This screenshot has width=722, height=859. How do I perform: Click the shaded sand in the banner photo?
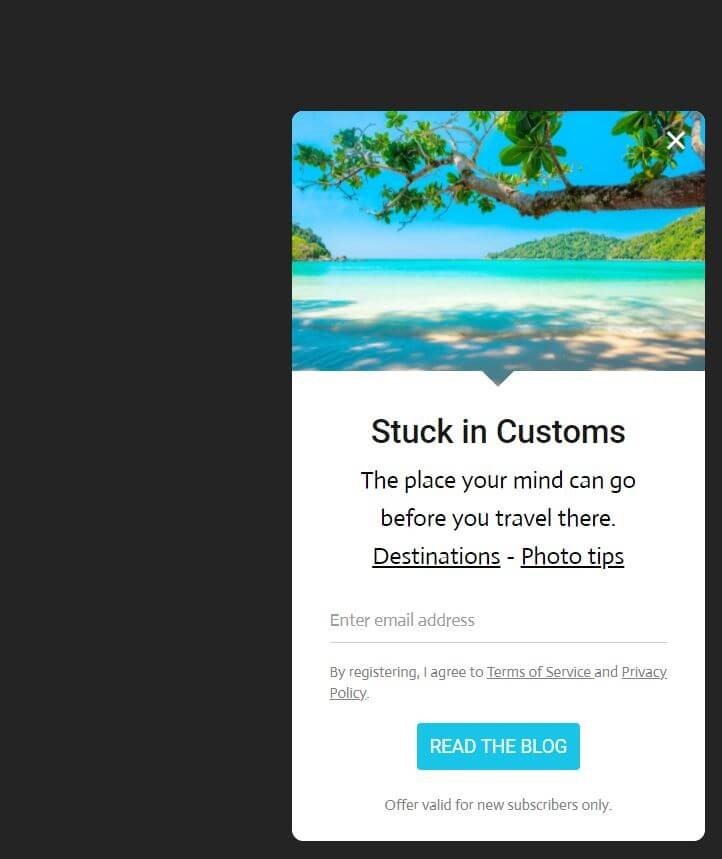click(498, 340)
